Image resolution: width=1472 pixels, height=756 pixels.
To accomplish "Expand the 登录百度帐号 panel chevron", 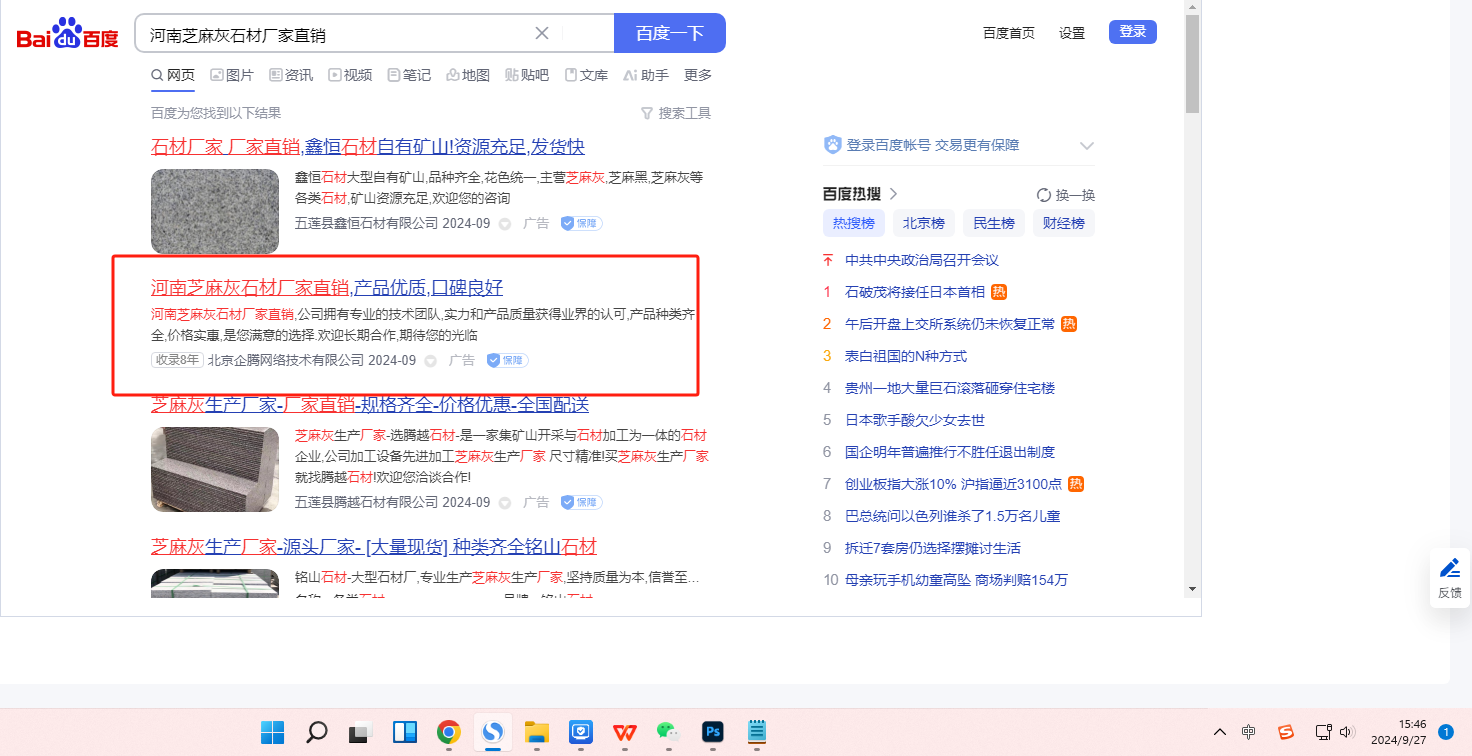I will pyautogui.click(x=1087, y=146).
